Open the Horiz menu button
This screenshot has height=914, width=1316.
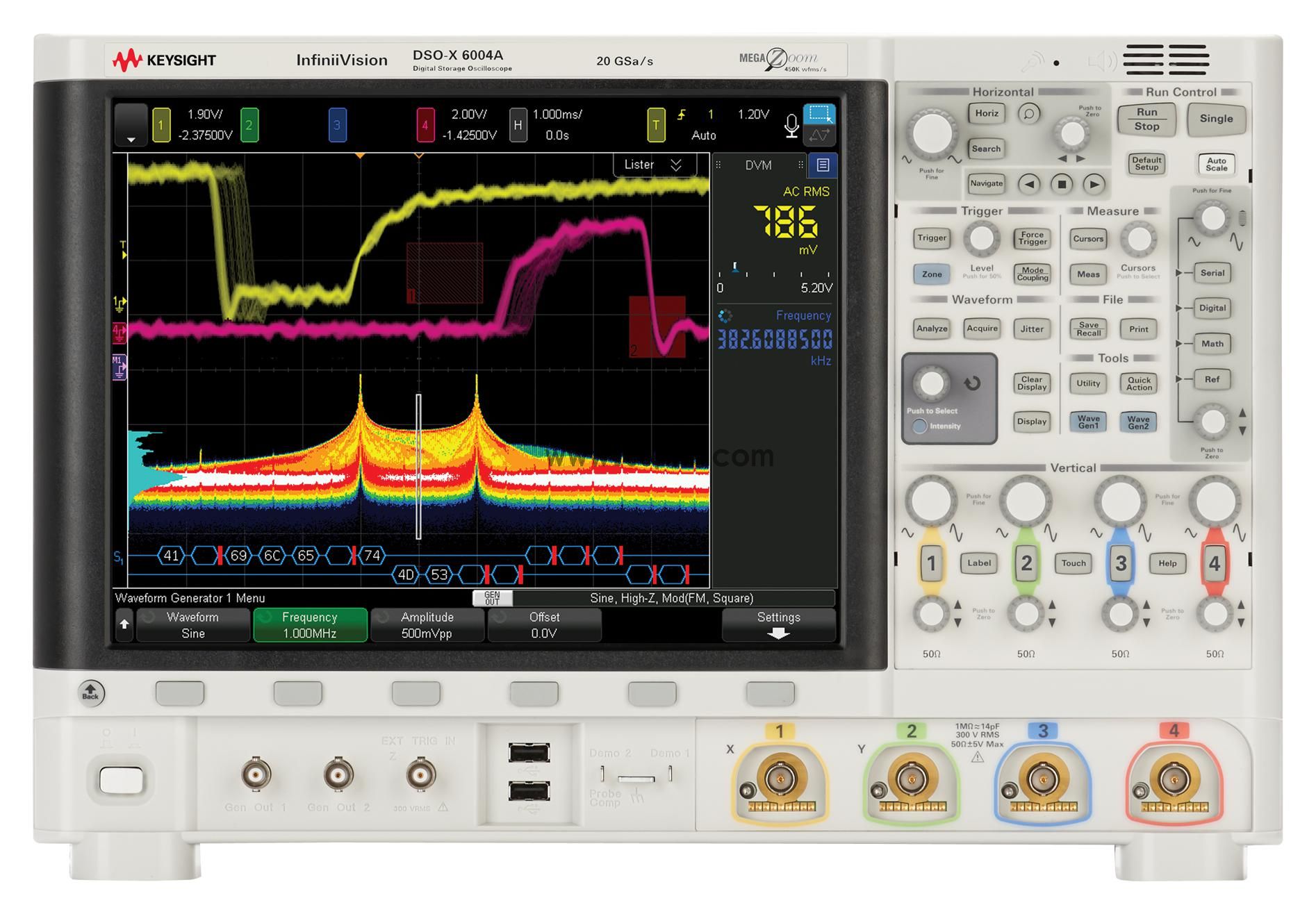tap(986, 113)
